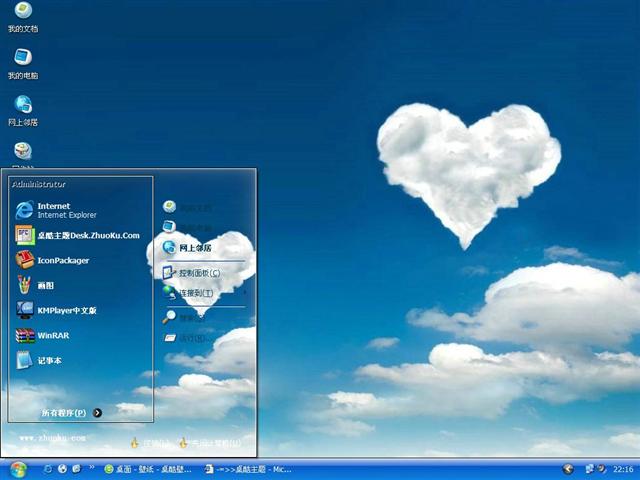Switch to 桌面 - 壁纸 taskbar window
This screenshot has width=640, height=480.
pos(148,469)
